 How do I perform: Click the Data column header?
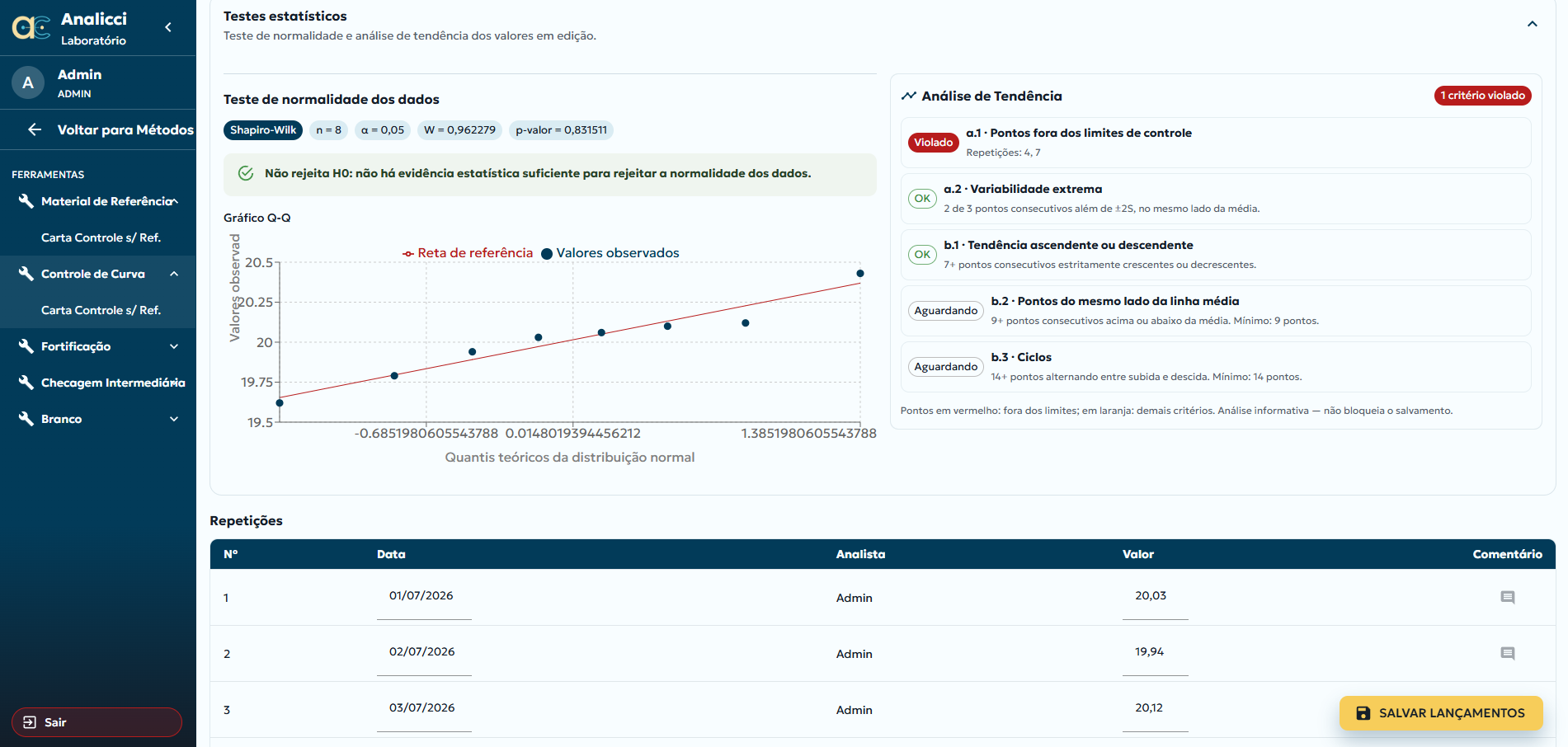point(391,554)
